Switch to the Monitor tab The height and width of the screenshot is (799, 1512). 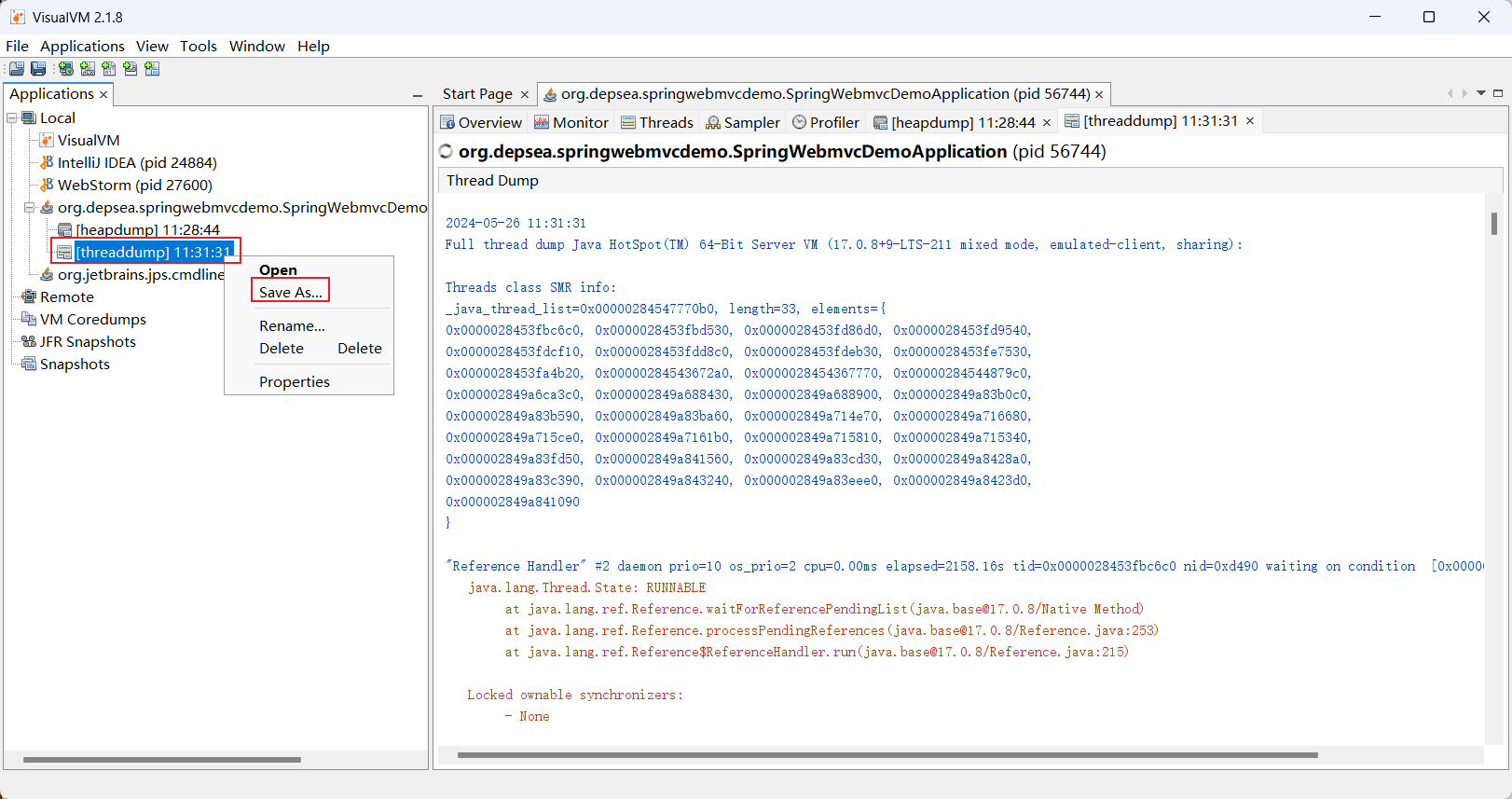click(x=571, y=122)
